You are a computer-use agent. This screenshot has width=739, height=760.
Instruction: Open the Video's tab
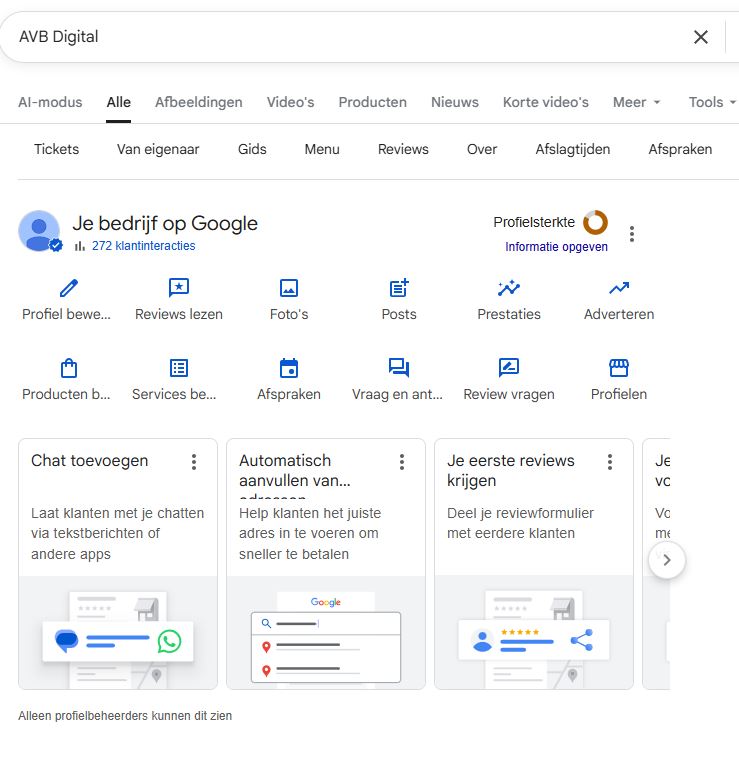click(290, 102)
